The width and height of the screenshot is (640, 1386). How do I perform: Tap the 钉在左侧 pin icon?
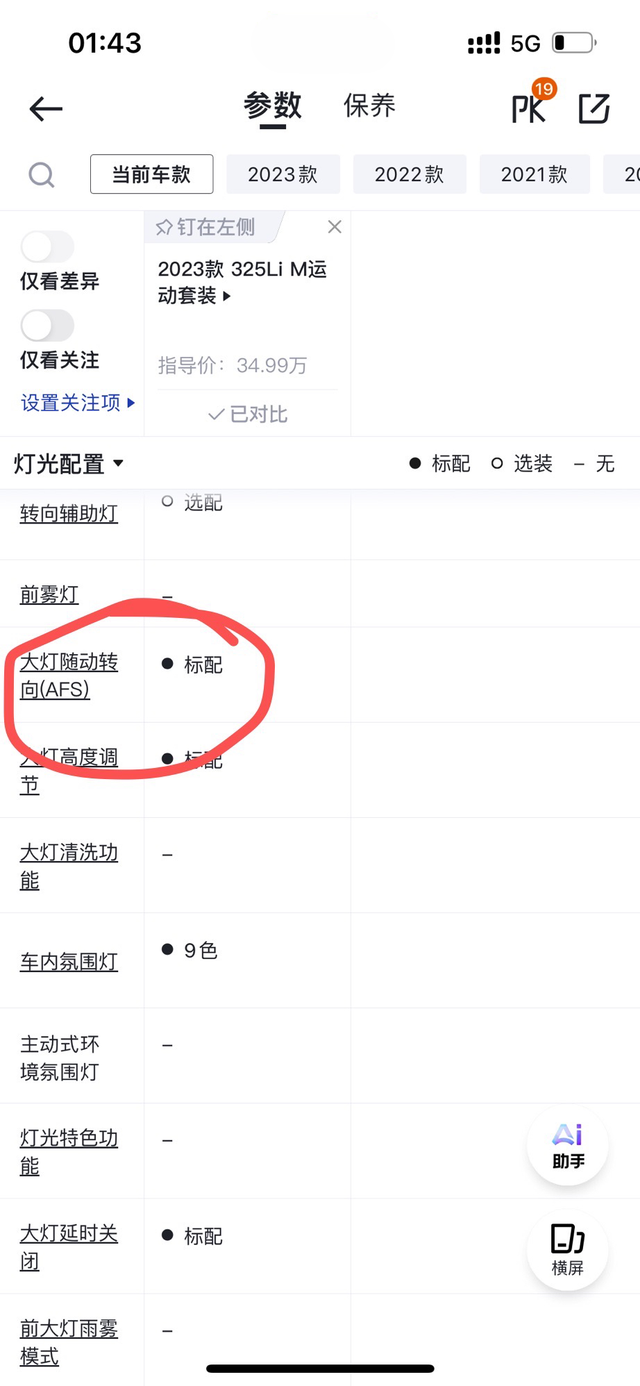[x=164, y=228]
